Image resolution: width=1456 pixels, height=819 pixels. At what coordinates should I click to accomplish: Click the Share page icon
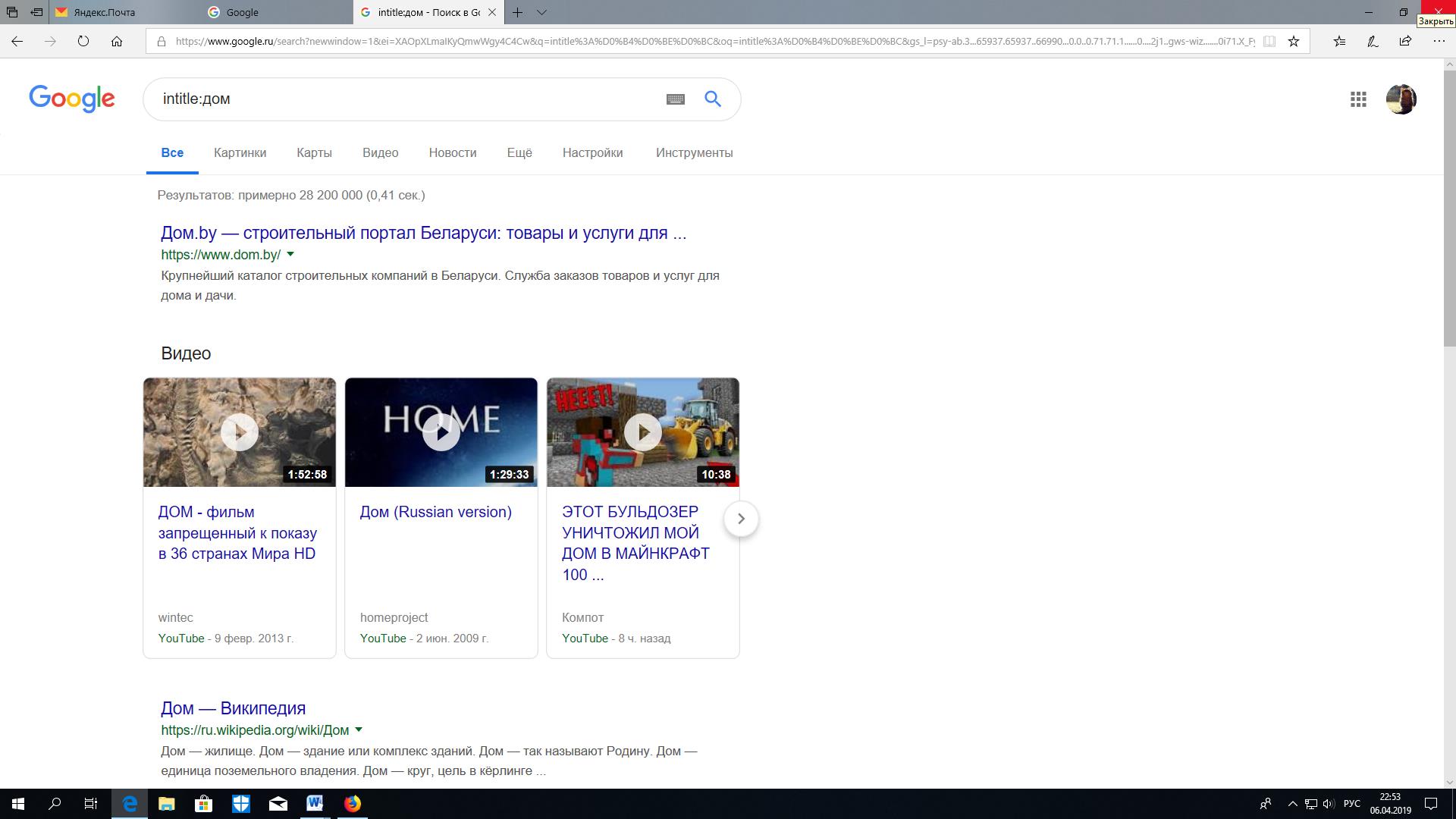tap(1405, 42)
